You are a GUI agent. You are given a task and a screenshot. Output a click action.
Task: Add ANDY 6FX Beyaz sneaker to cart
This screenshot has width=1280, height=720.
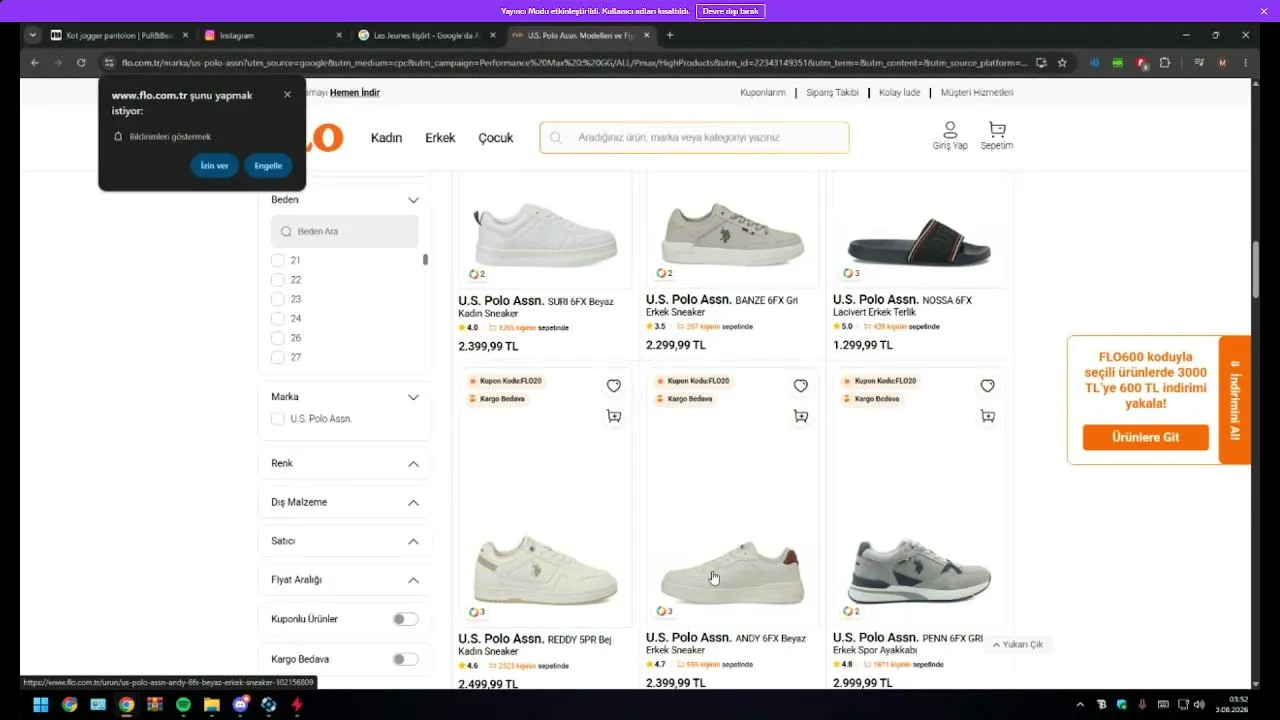801,416
